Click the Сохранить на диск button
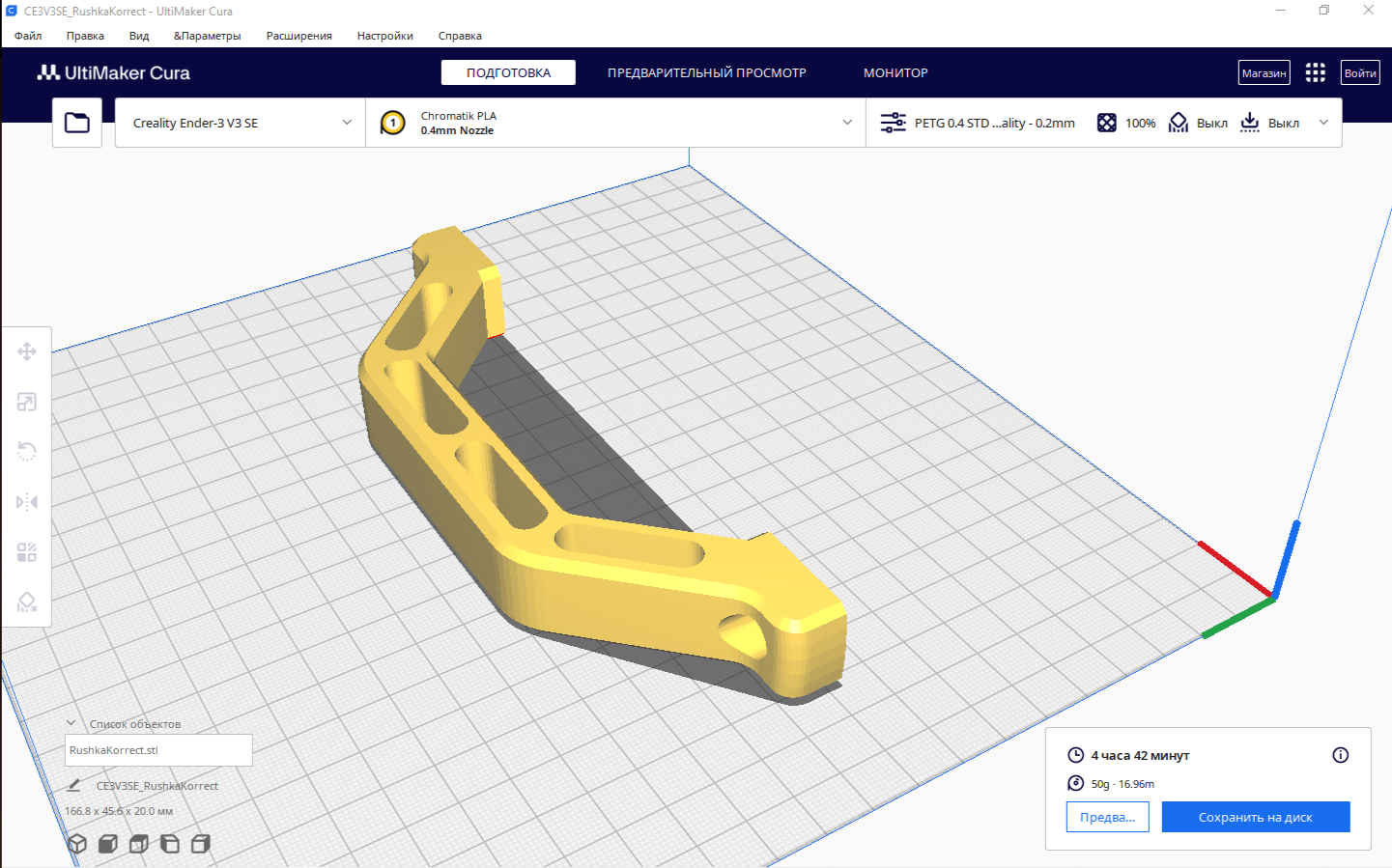The image size is (1392, 868). [x=1255, y=817]
